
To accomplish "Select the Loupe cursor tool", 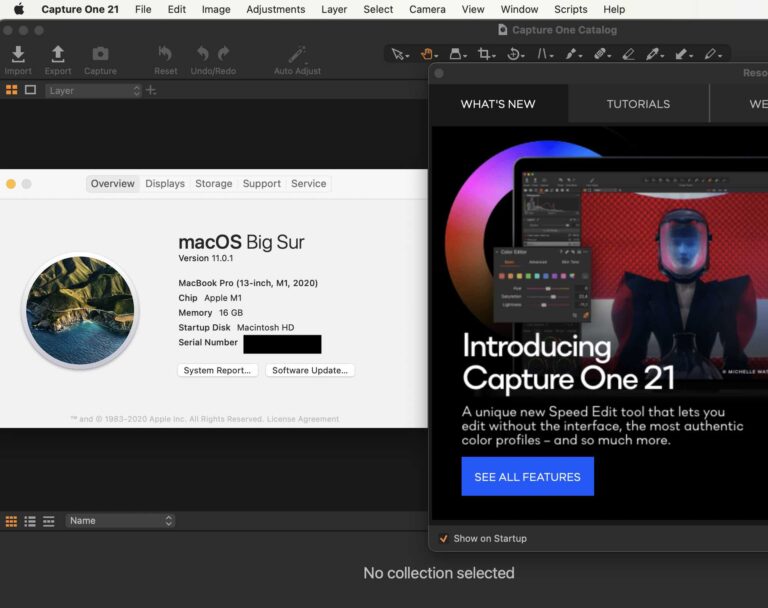I will point(455,54).
